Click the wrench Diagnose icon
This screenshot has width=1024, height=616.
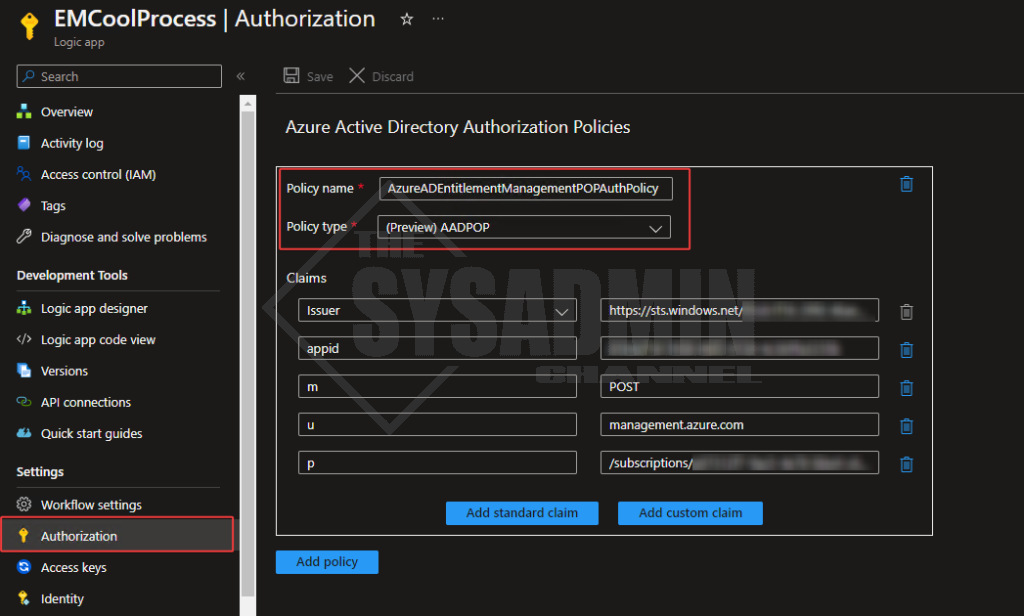point(24,236)
